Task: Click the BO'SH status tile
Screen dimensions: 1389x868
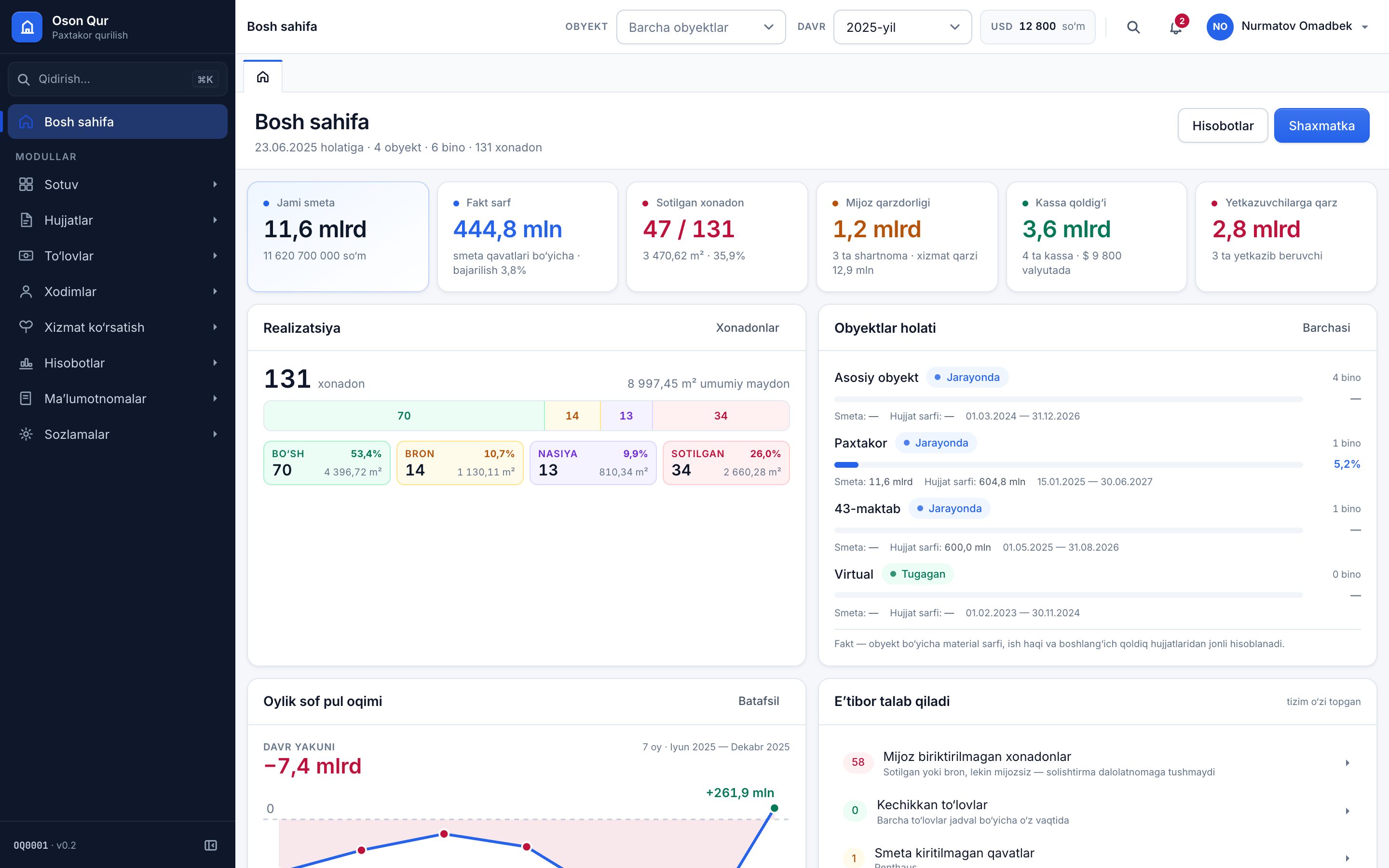Action: coord(327,463)
